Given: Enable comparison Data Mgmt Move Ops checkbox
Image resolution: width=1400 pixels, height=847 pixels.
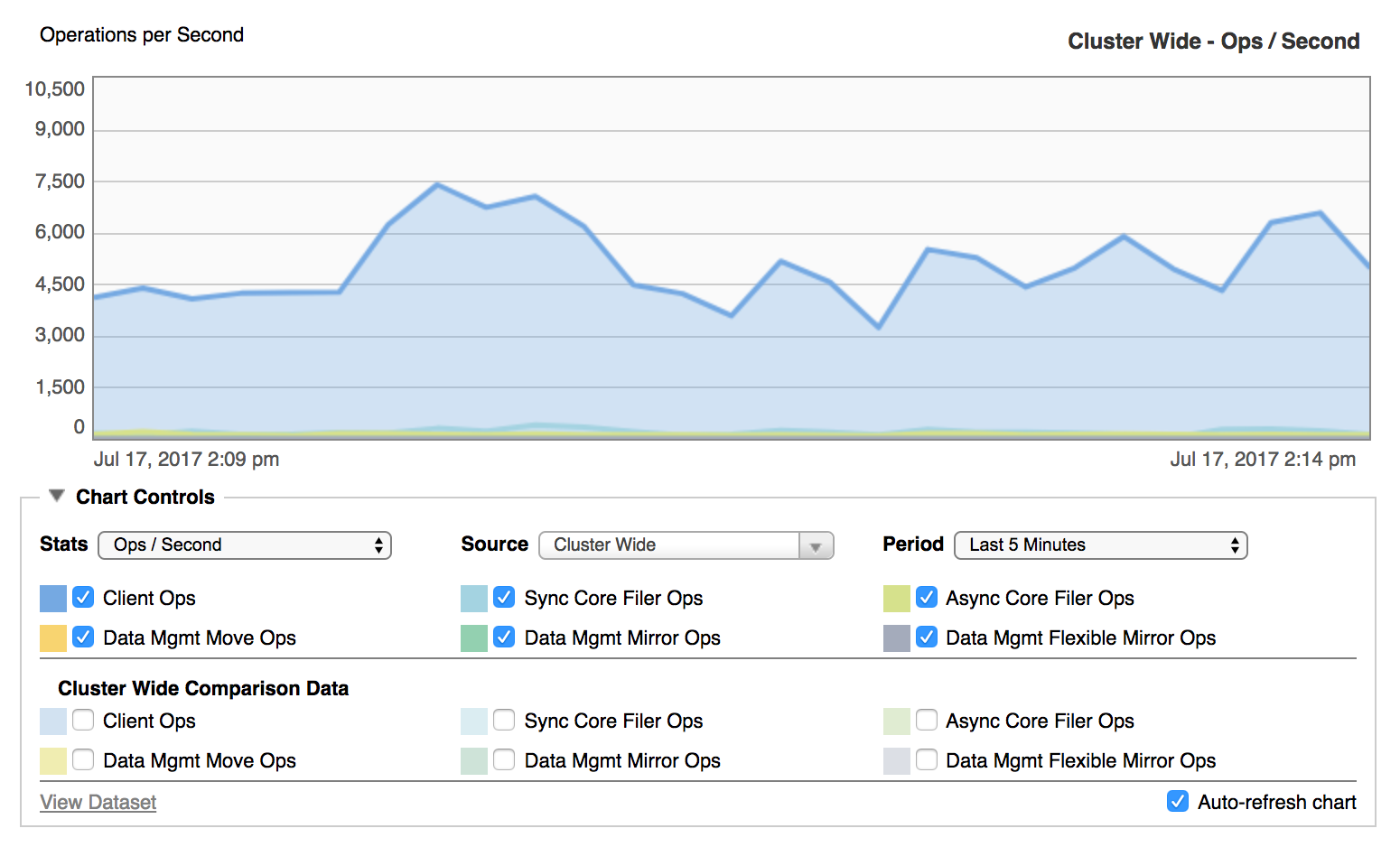Looking at the screenshot, I should click(x=83, y=760).
